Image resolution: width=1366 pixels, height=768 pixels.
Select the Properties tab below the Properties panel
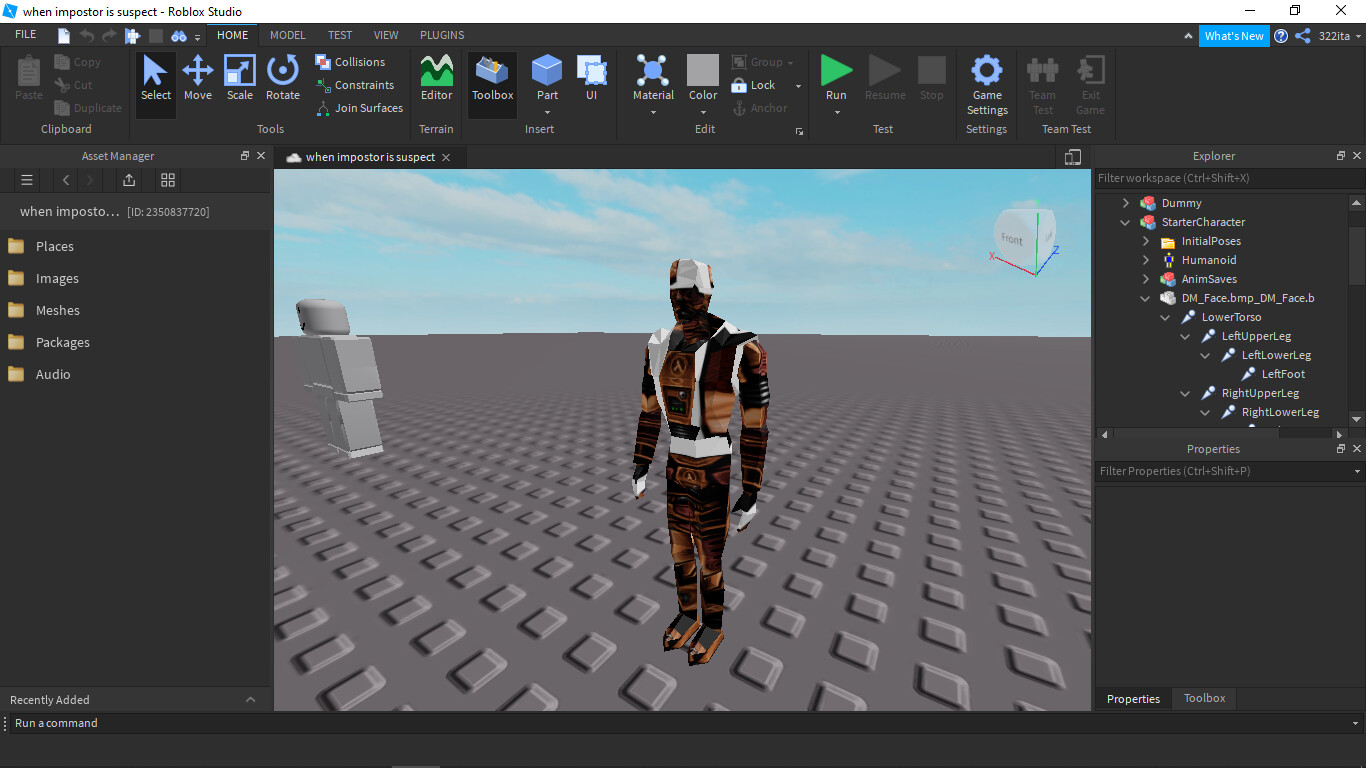click(1133, 699)
